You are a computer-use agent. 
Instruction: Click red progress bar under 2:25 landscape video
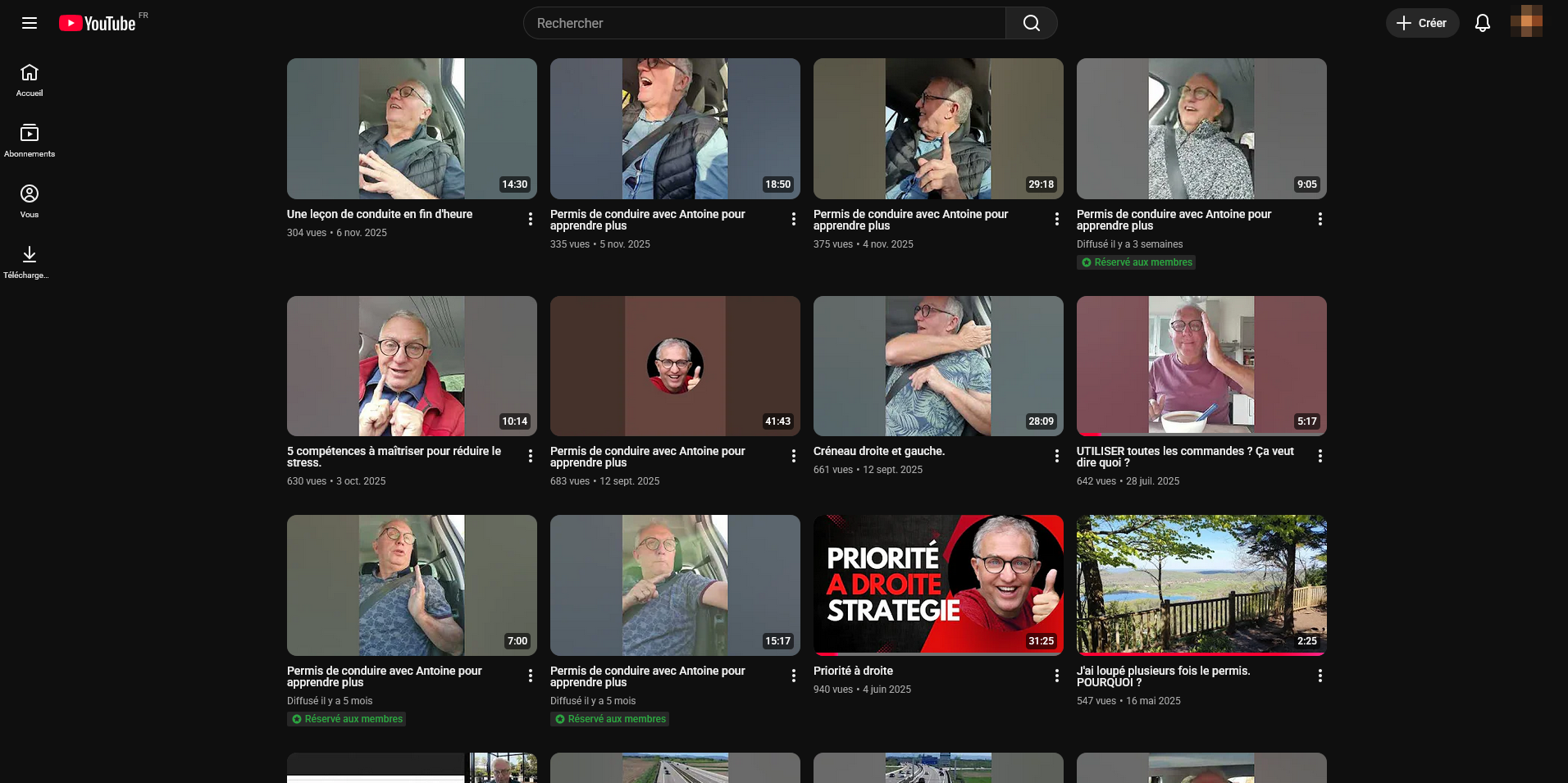[x=1201, y=653]
